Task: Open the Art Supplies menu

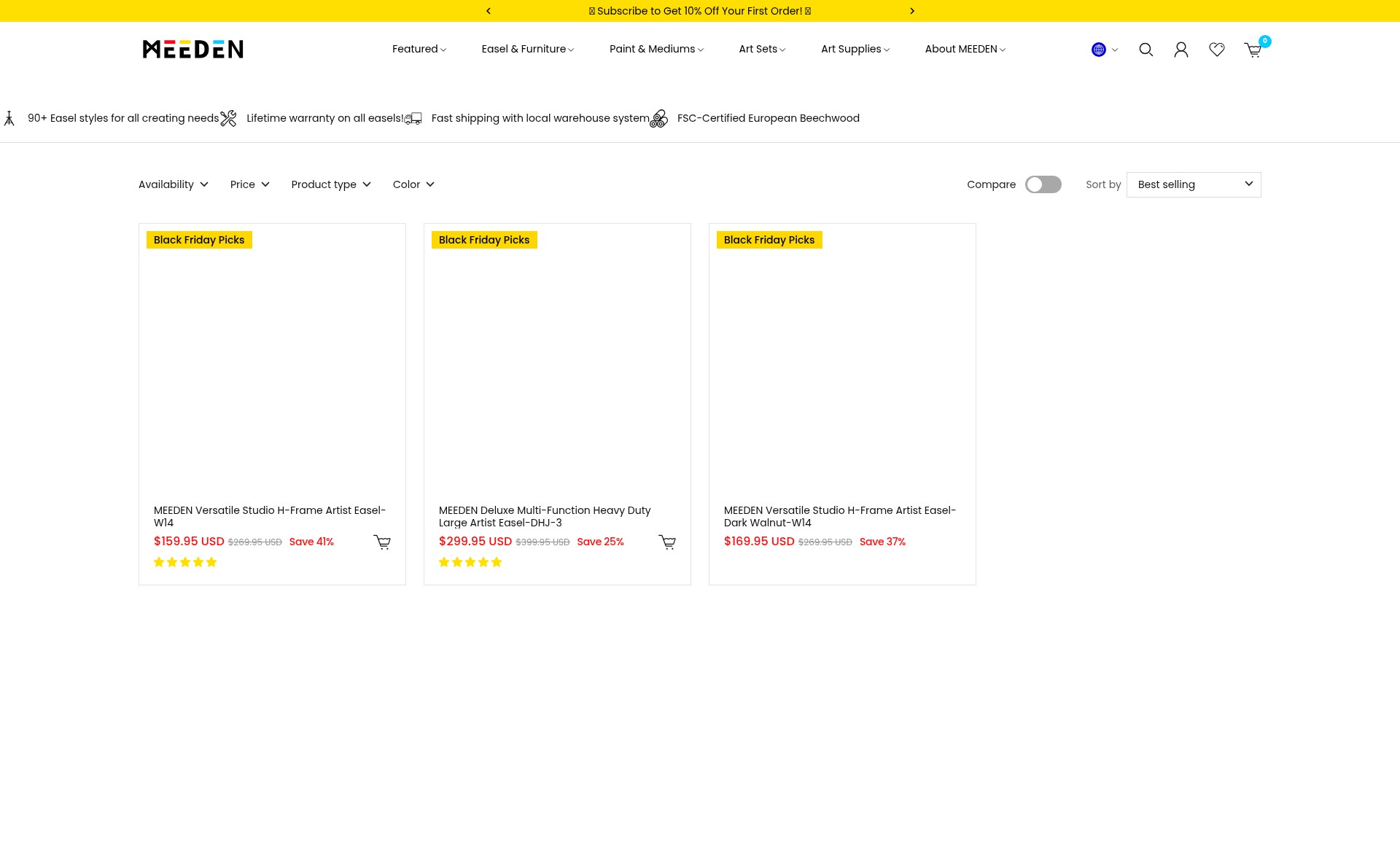Action: [x=855, y=49]
